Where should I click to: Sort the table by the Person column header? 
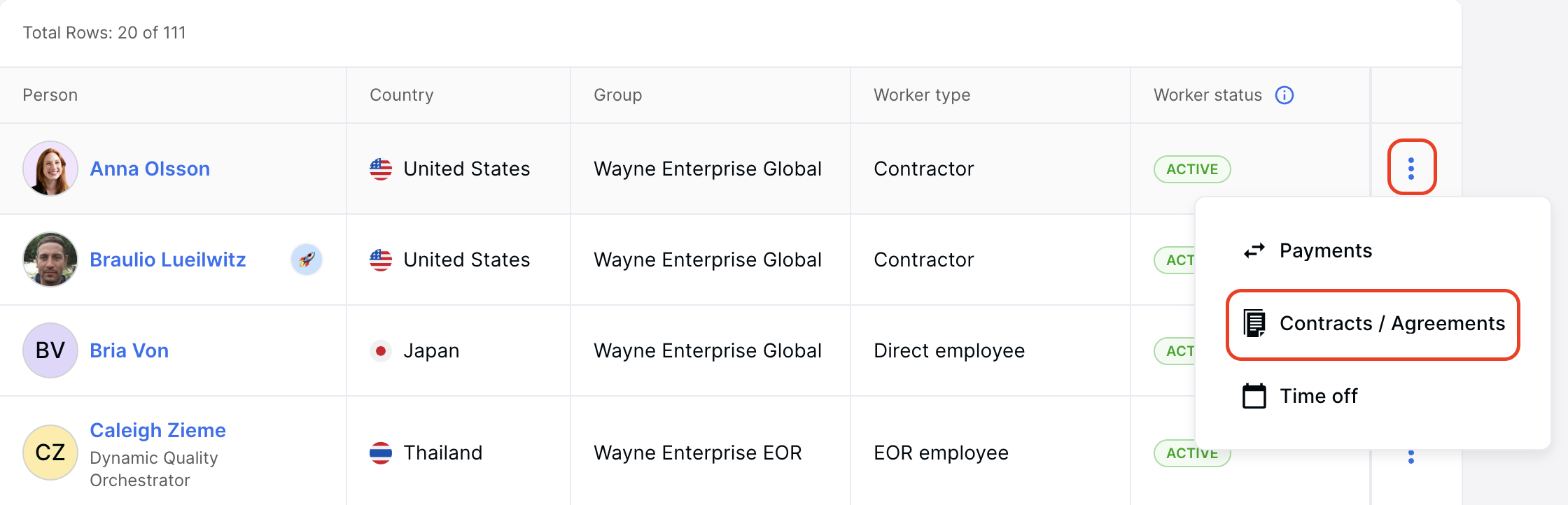(50, 95)
